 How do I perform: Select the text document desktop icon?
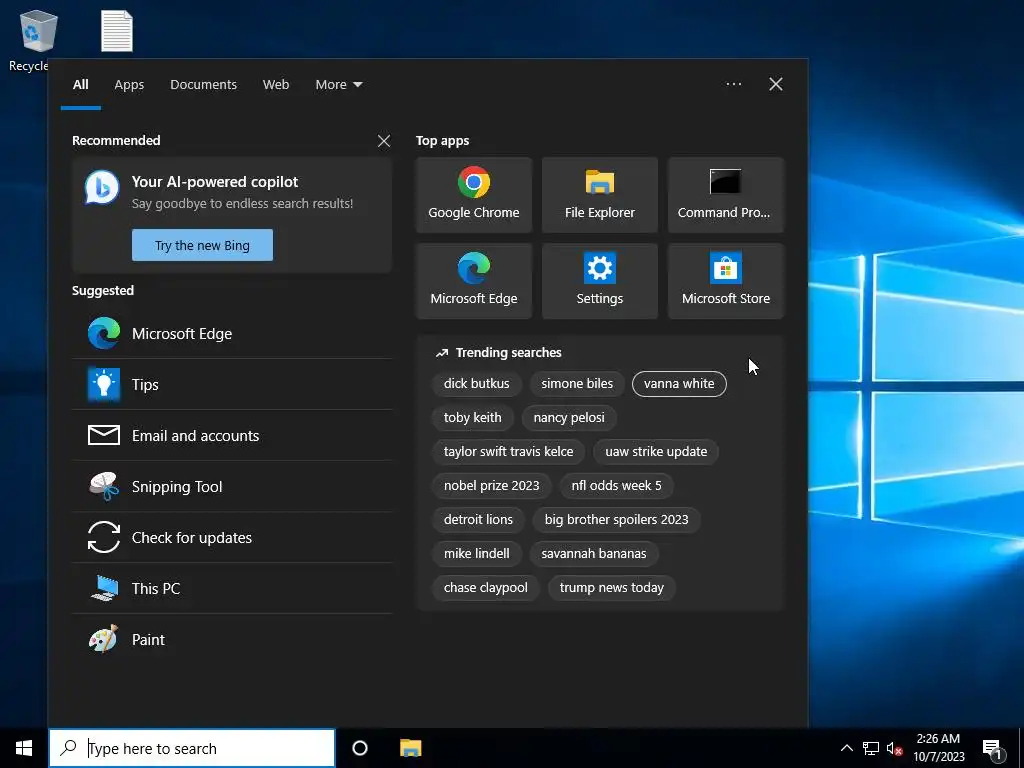(x=117, y=31)
